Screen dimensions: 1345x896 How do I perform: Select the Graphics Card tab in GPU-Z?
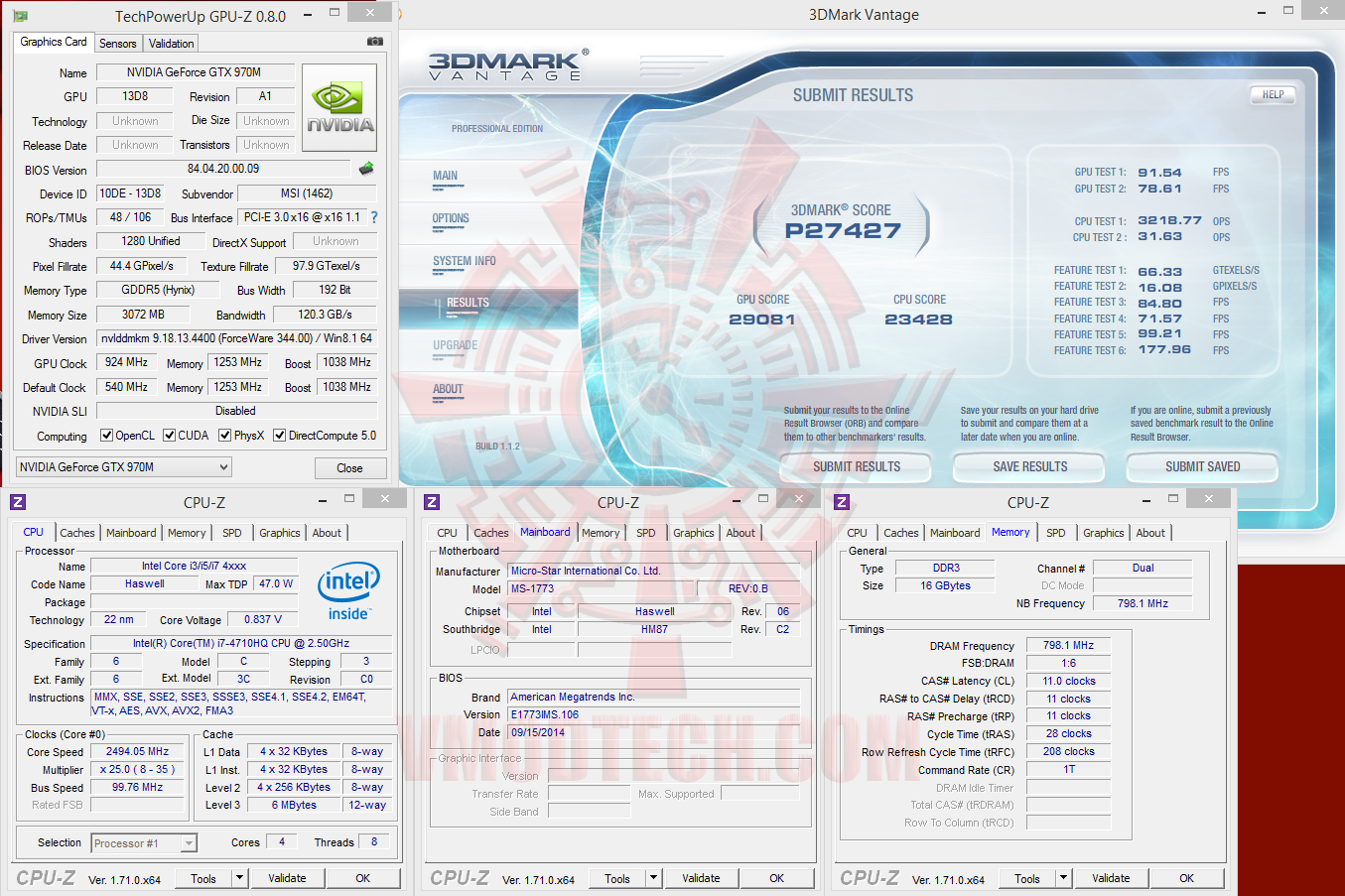pos(54,42)
